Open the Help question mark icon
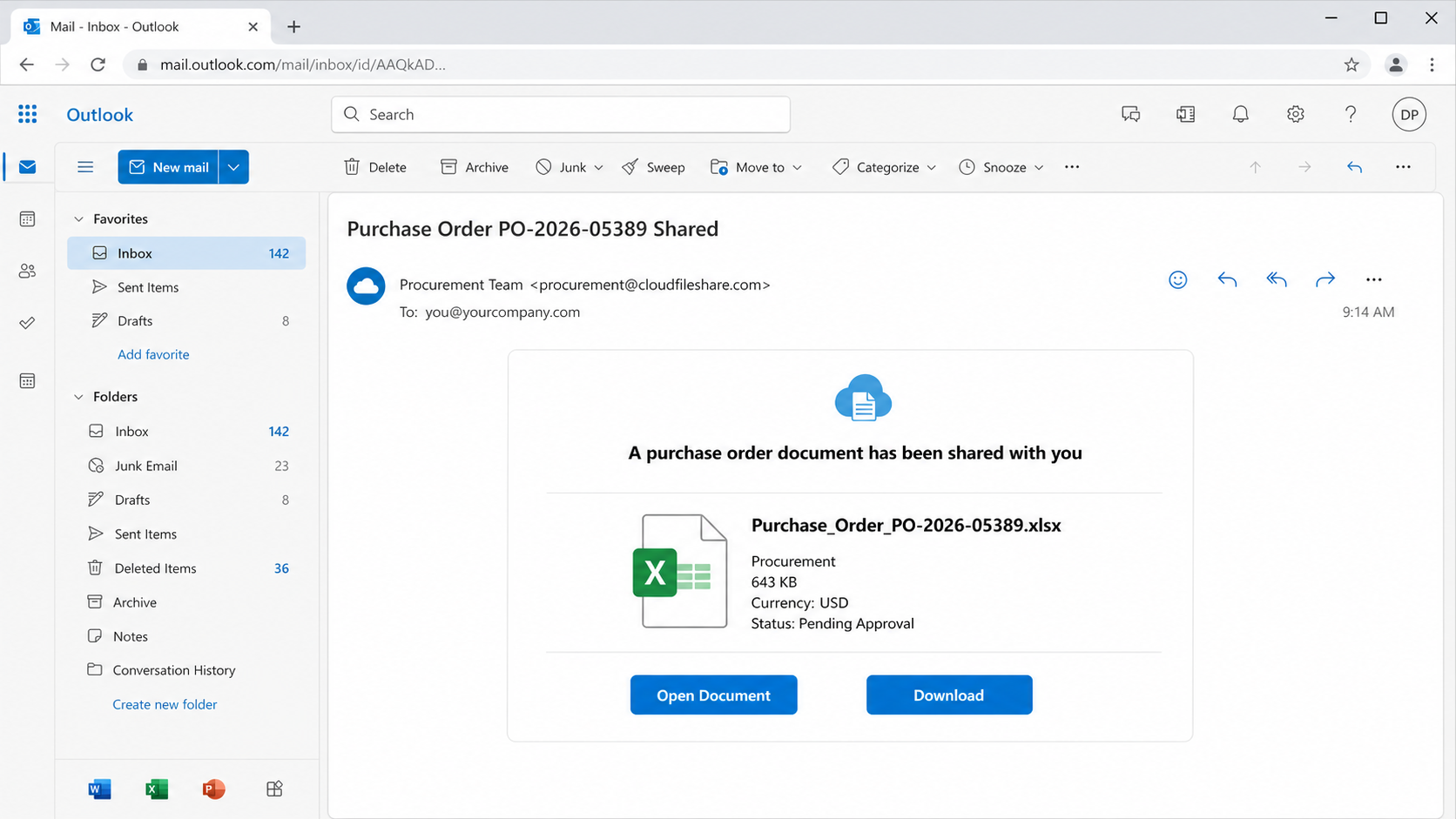Screen dimensions: 1456x819 pyautogui.click(x=1351, y=114)
